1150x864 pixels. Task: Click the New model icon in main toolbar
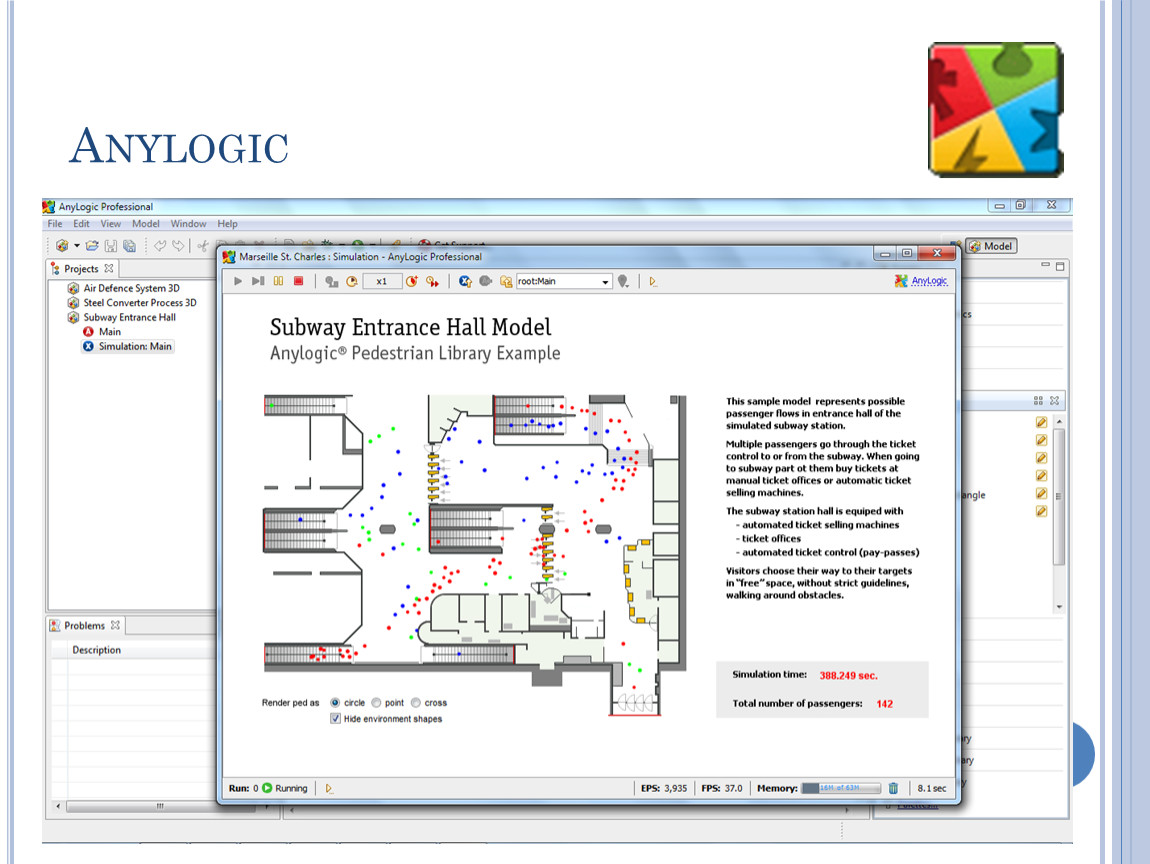pos(62,246)
